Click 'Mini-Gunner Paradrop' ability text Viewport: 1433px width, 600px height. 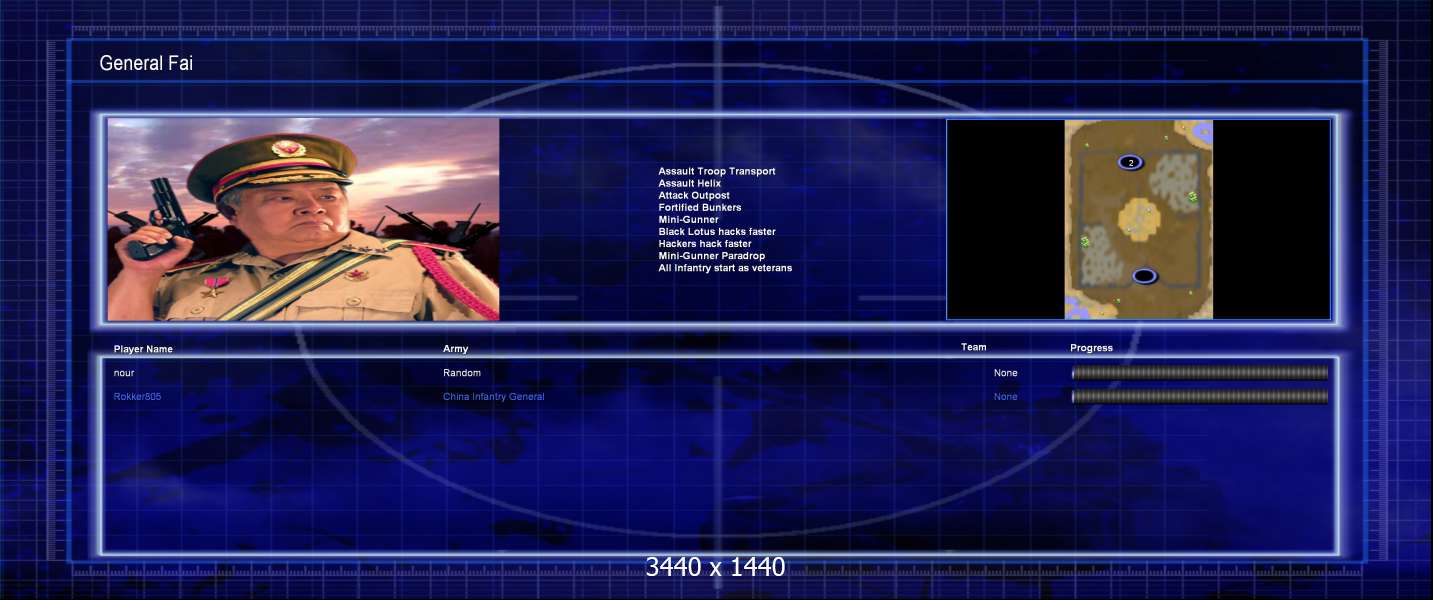pos(711,255)
